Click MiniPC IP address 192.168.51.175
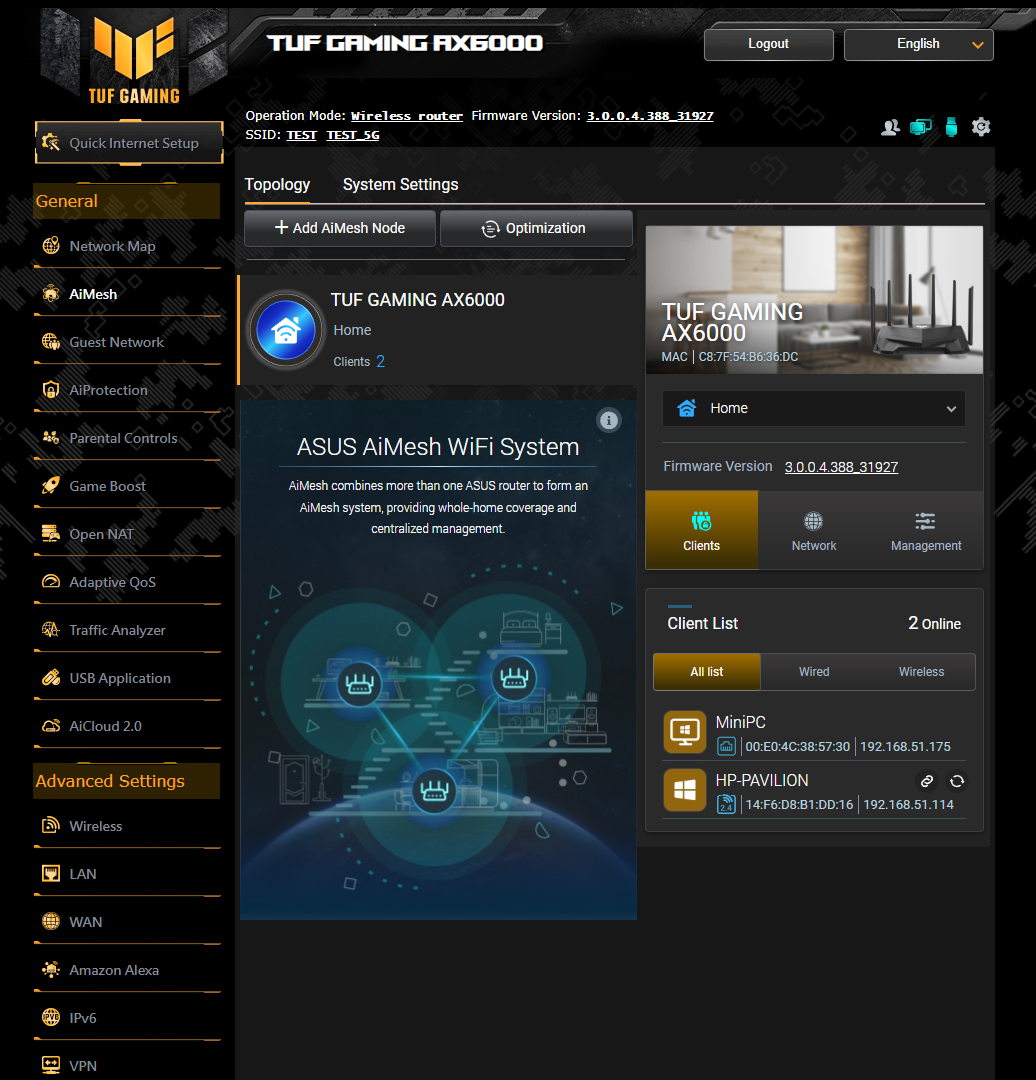Viewport: 1036px width, 1080px height. (905, 747)
